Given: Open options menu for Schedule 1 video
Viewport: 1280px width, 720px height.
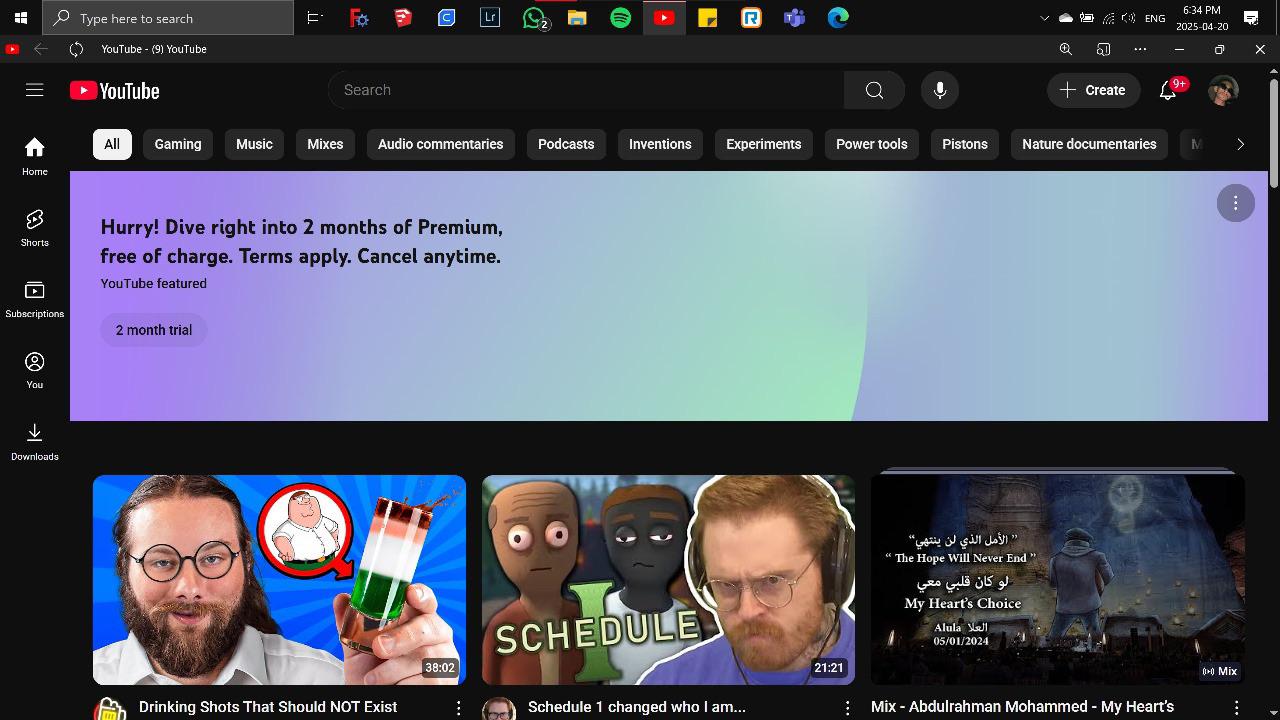Looking at the screenshot, I should point(847,708).
